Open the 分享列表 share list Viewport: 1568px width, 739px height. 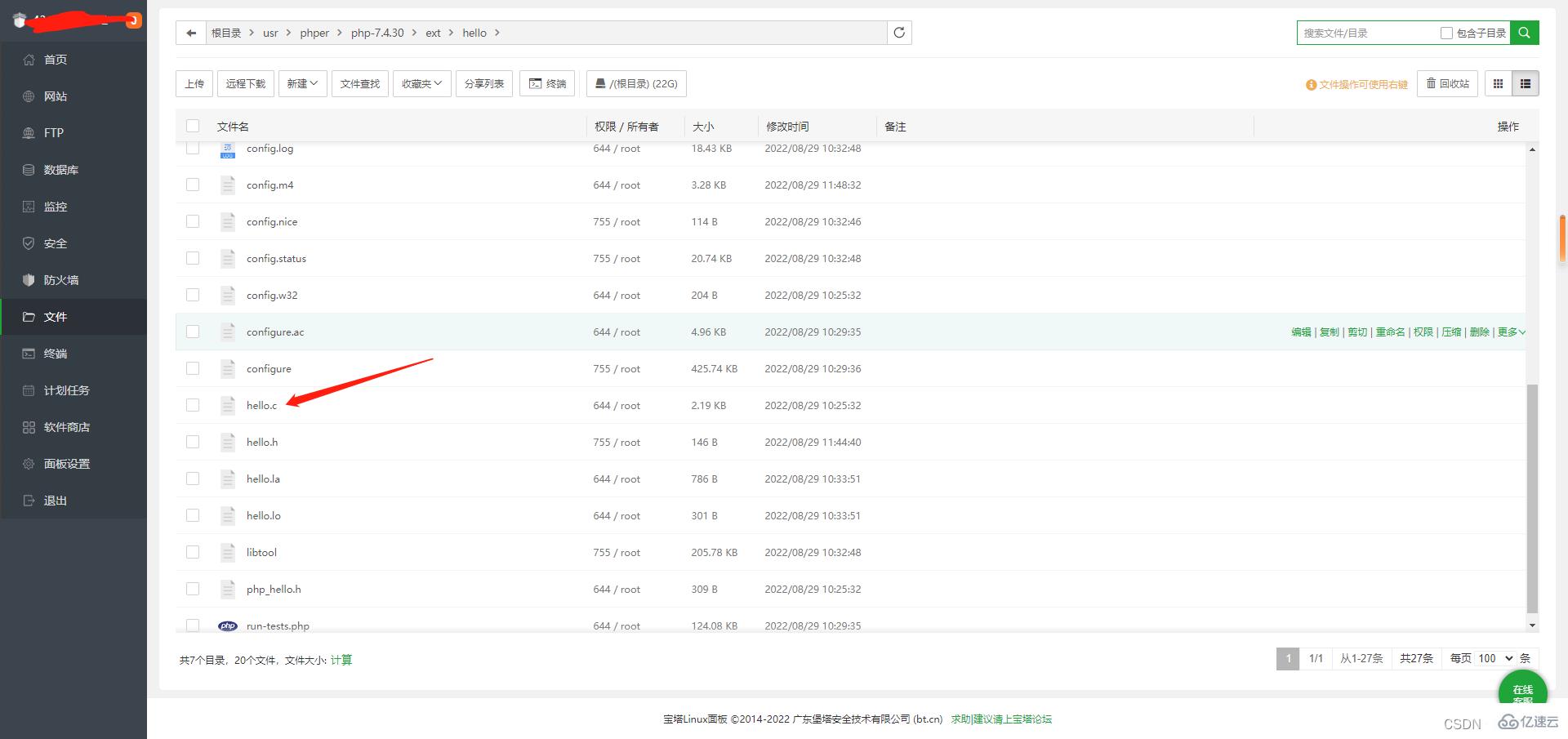coord(484,83)
